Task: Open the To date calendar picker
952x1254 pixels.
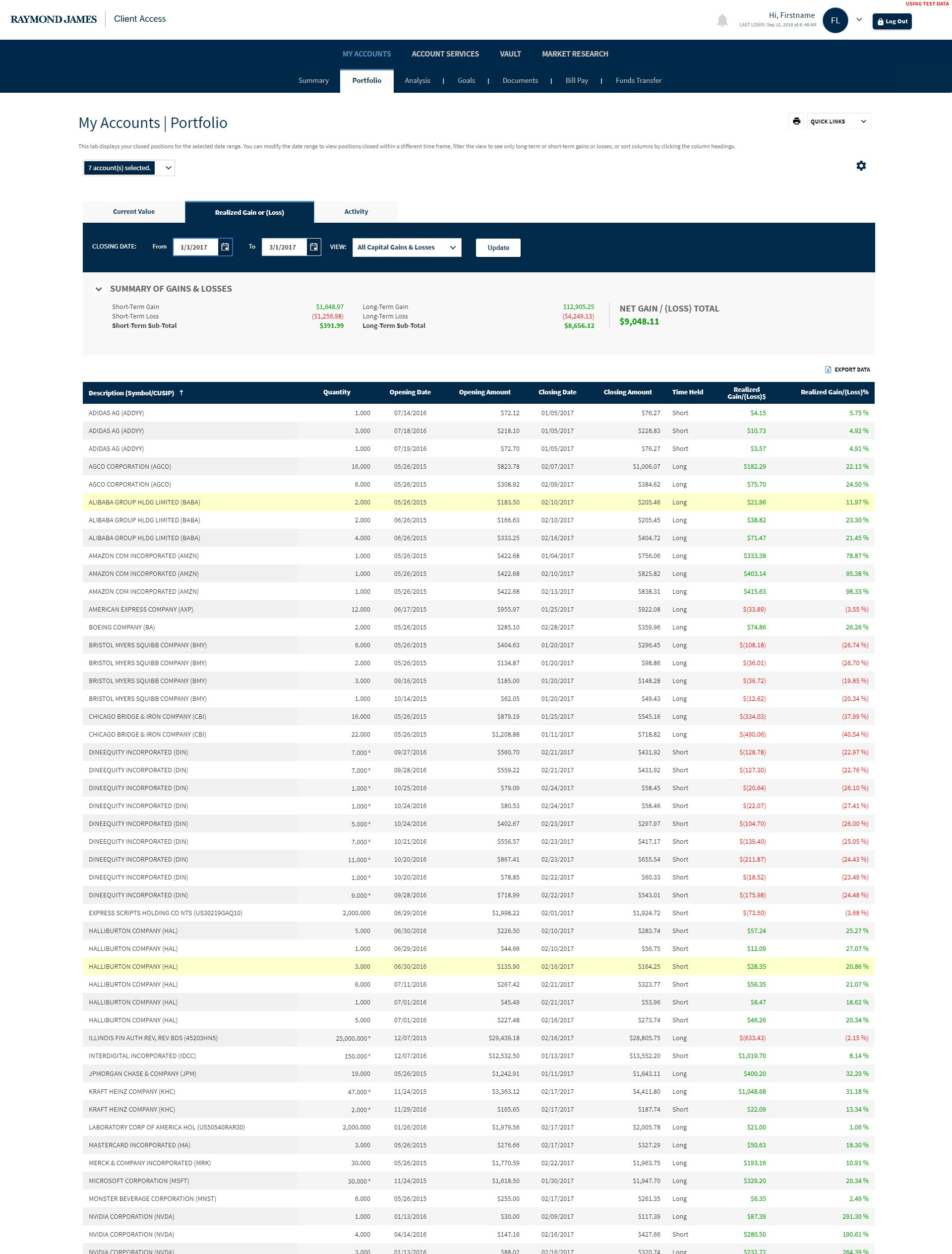Action: (313, 247)
